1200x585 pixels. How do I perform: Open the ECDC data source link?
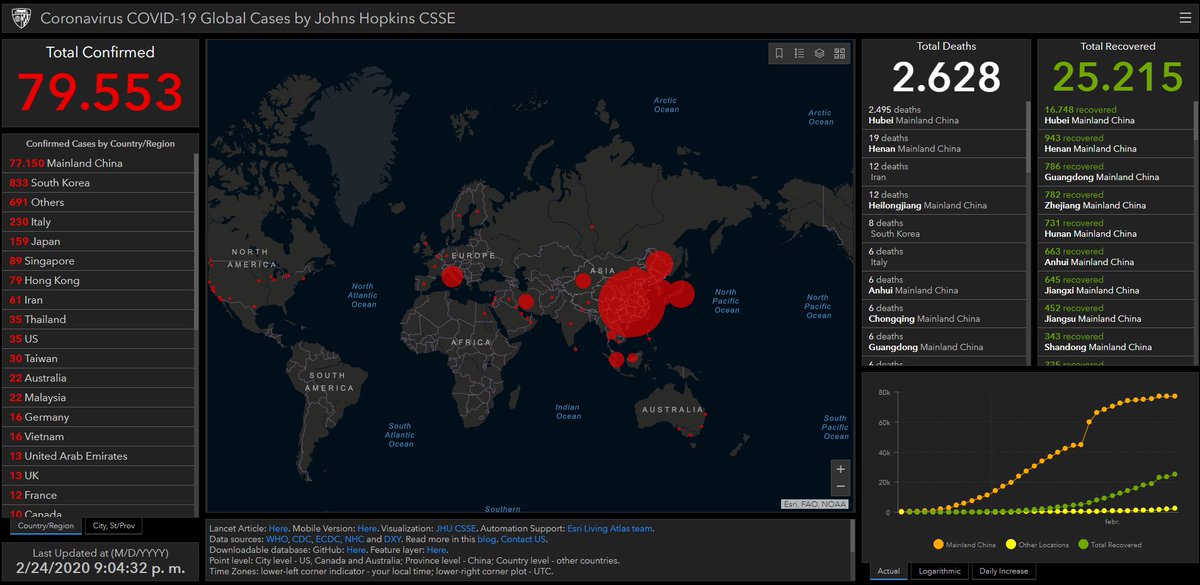click(x=329, y=539)
